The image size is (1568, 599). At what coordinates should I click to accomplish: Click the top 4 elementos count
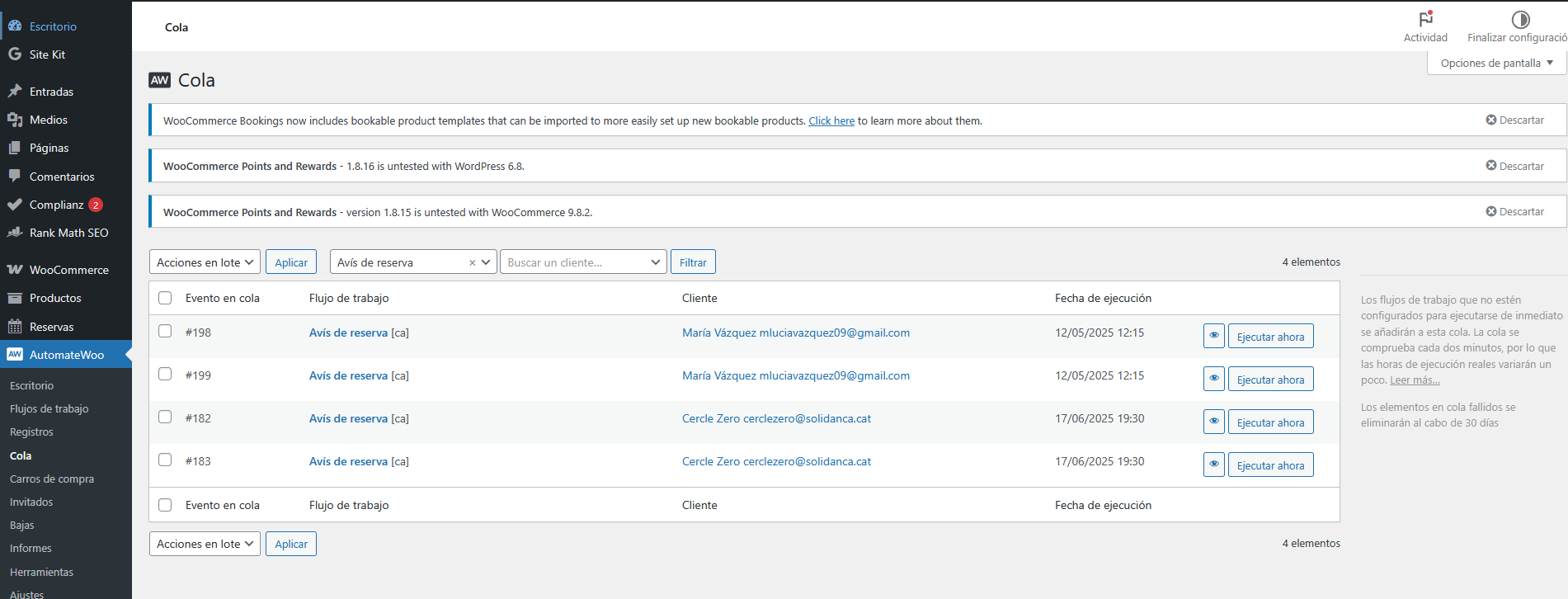(1311, 262)
